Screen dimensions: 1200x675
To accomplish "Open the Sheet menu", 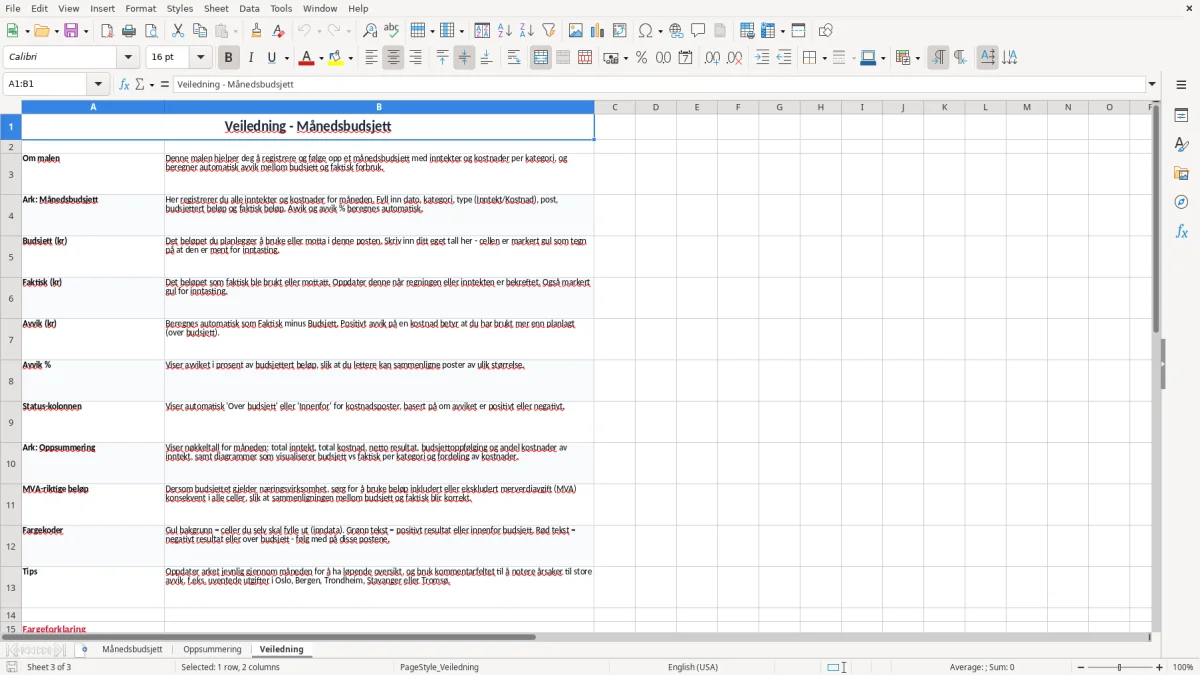I will [216, 8].
